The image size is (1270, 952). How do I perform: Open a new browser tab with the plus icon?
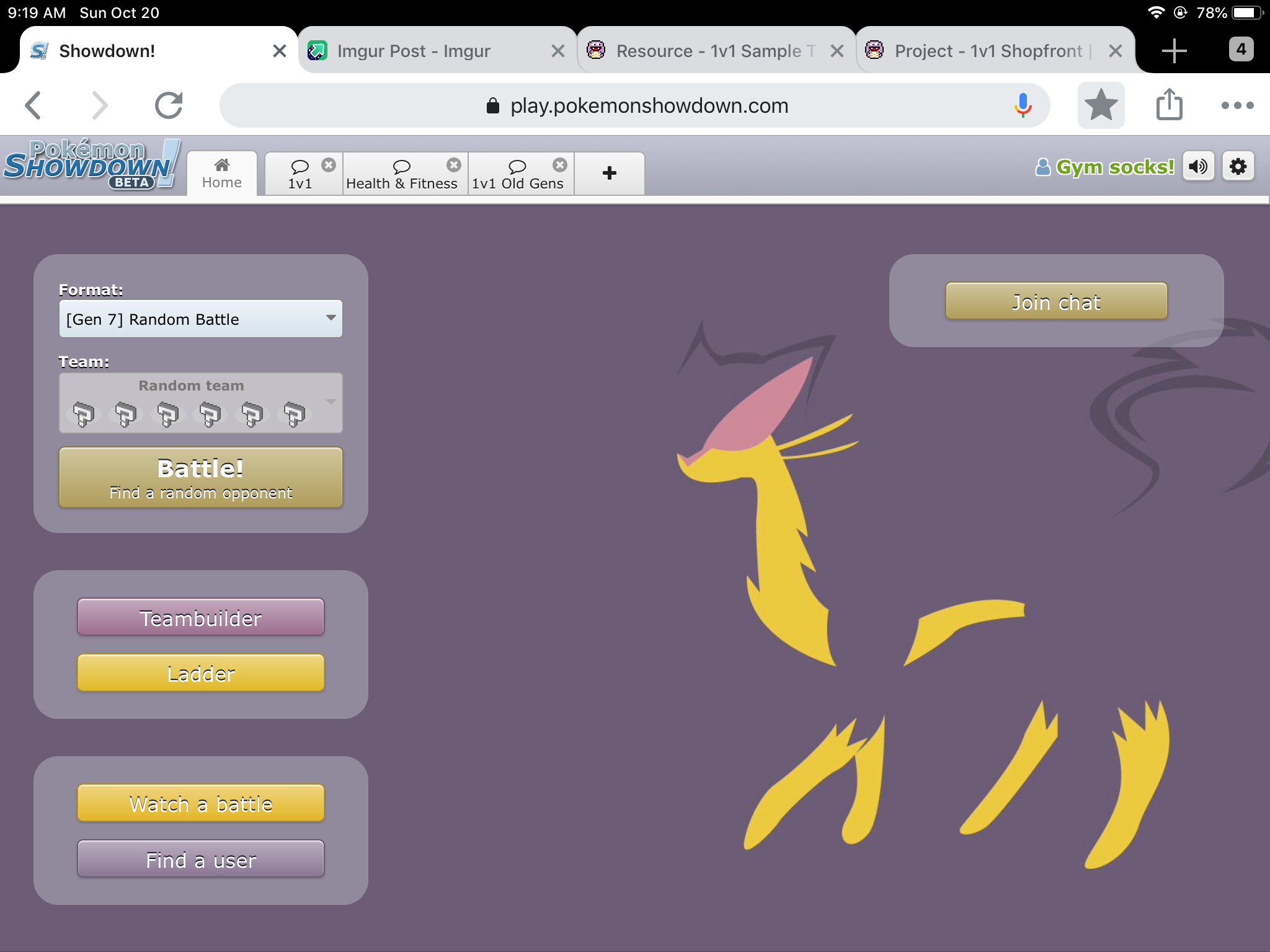1174,50
